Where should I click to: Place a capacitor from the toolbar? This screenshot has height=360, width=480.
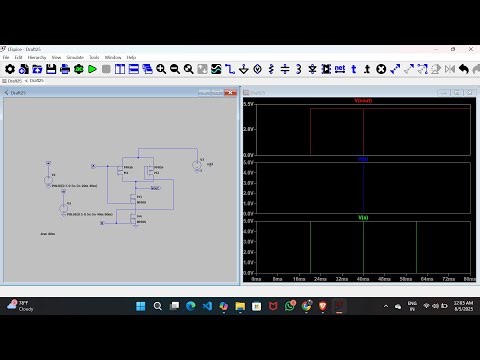tap(285, 69)
